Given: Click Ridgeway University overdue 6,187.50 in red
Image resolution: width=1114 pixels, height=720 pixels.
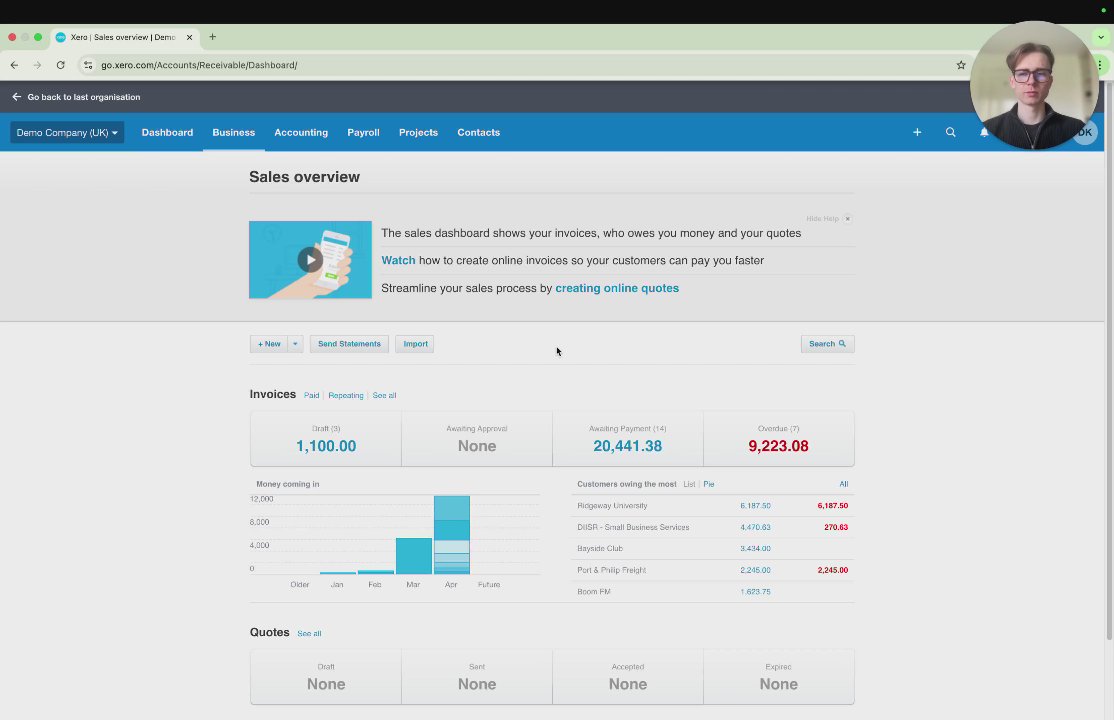Looking at the screenshot, I should point(833,506).
